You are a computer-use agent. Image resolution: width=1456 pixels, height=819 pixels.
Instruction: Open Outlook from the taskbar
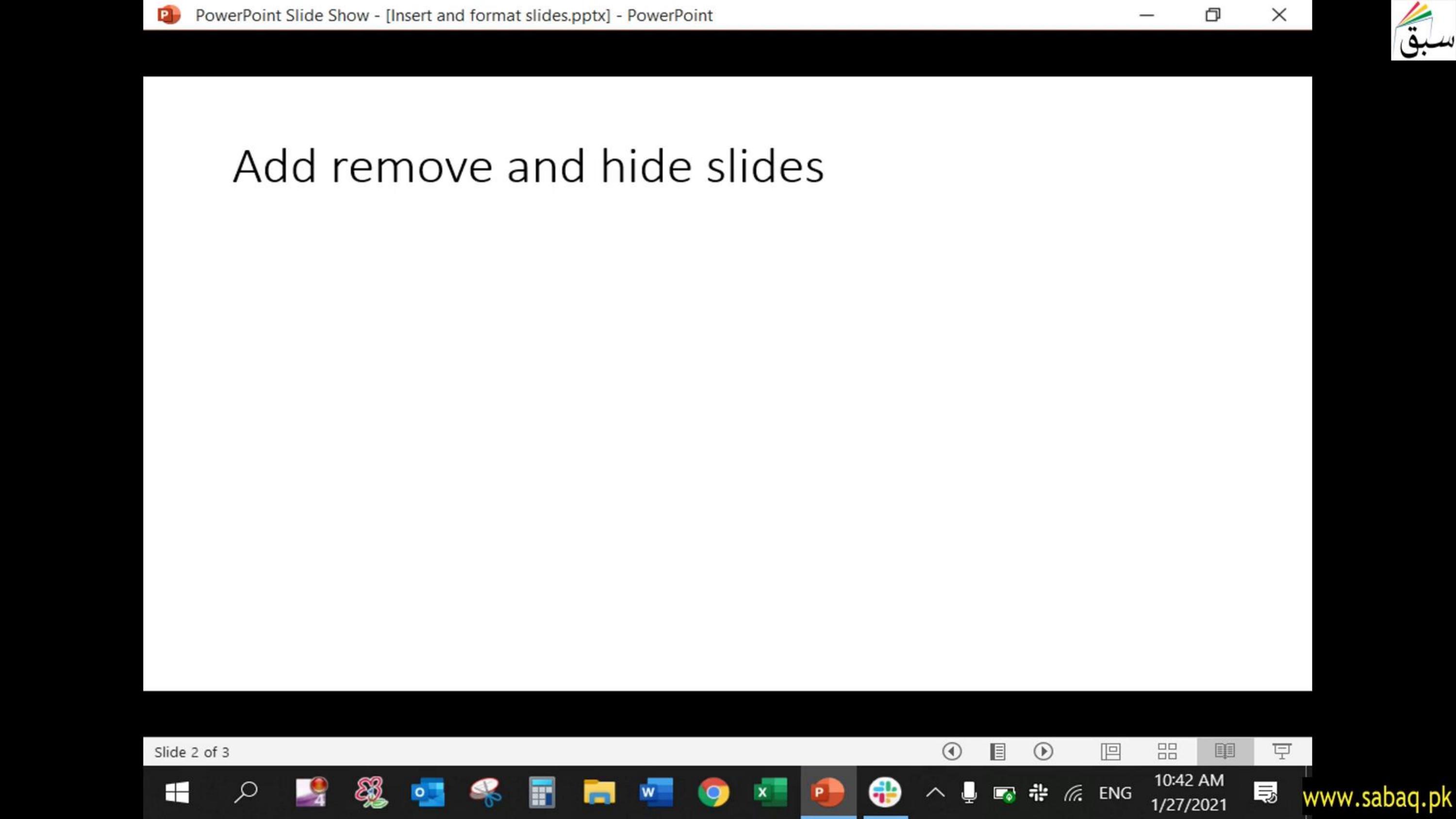[427, 792]
